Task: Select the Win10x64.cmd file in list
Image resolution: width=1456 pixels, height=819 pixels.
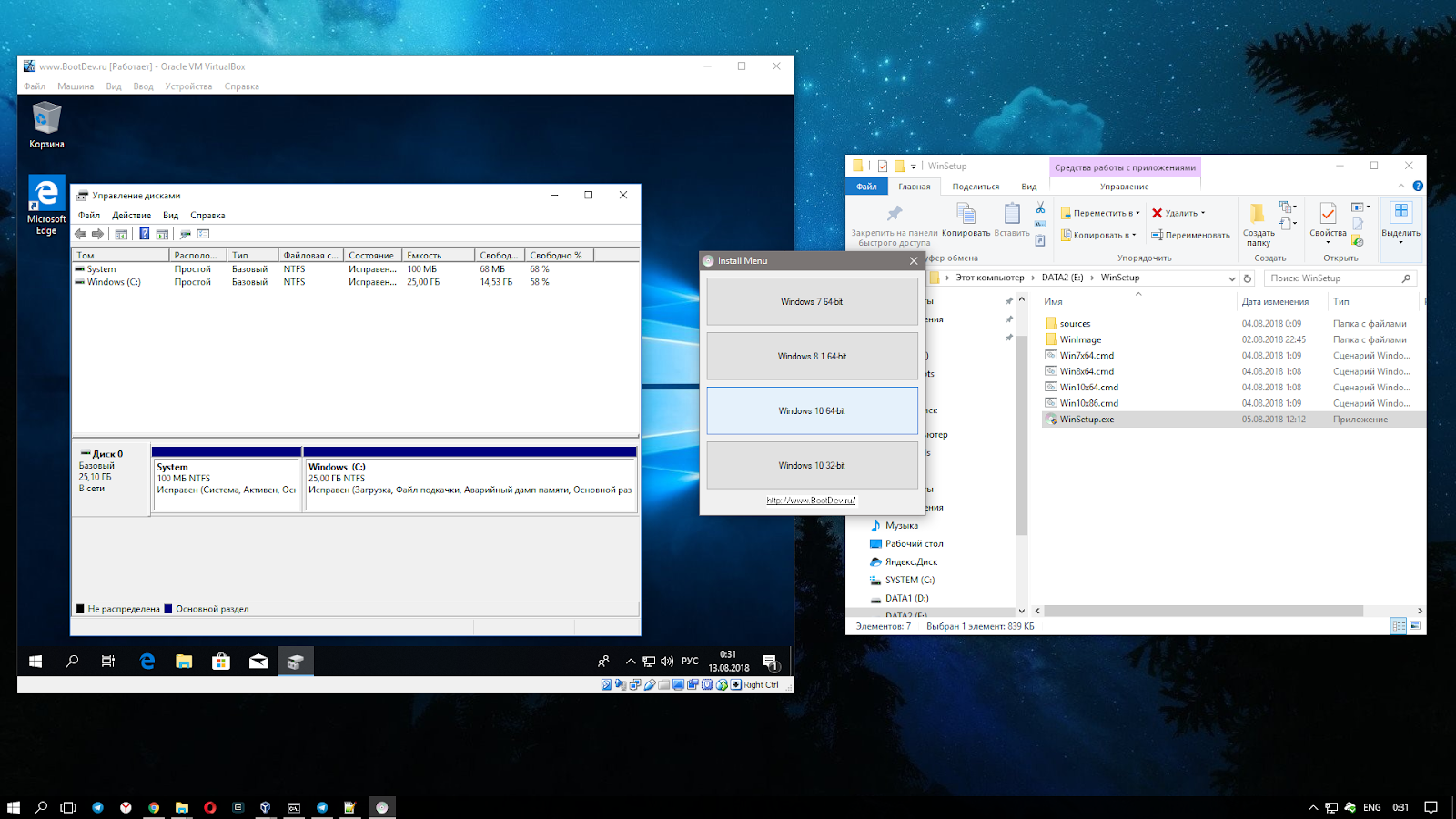Action: pos(1088,388)
